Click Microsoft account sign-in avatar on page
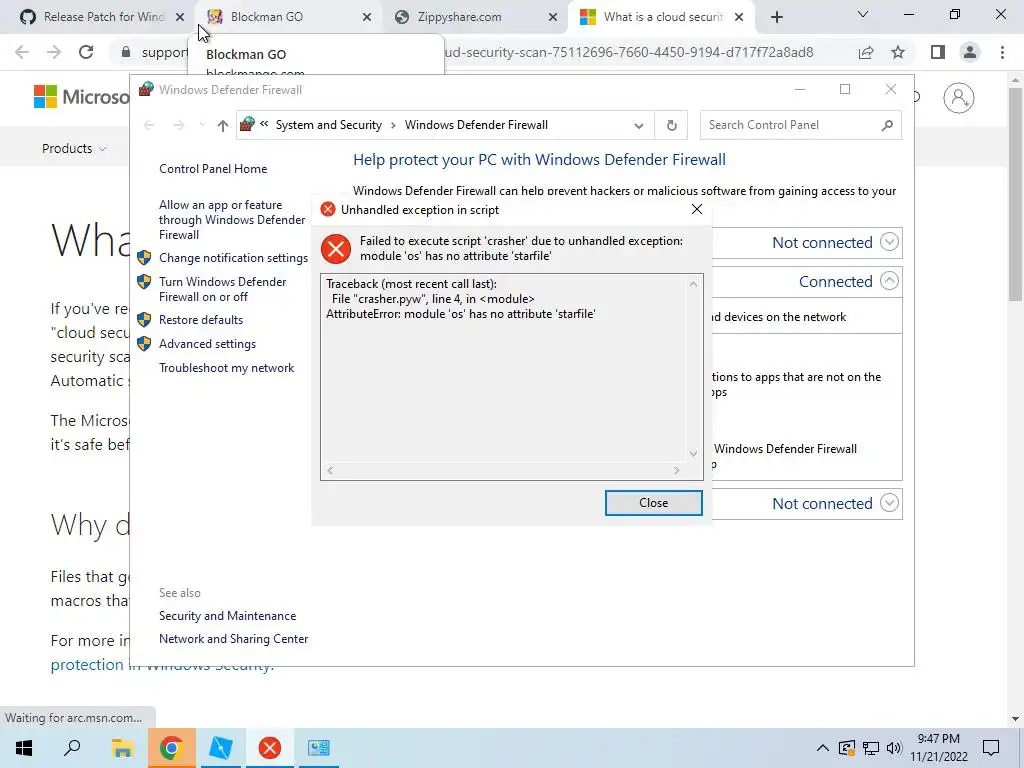 tap(959, 98)
